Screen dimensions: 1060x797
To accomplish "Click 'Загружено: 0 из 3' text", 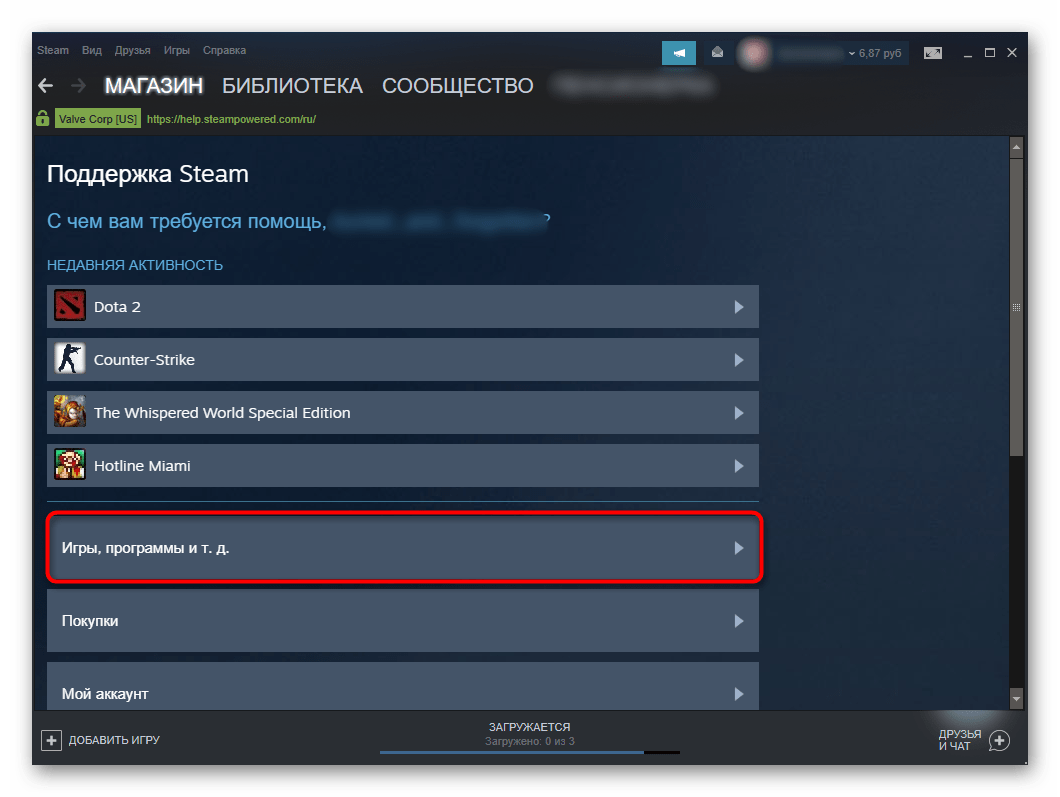I will (x=529, y=742).
